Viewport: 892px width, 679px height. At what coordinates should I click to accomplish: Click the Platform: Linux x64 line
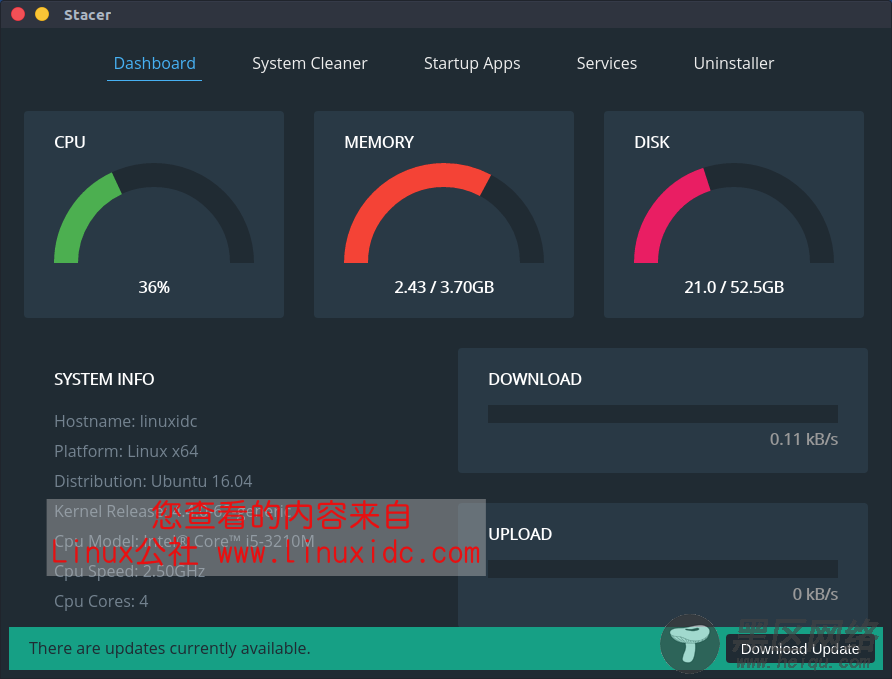coord(126,452)
